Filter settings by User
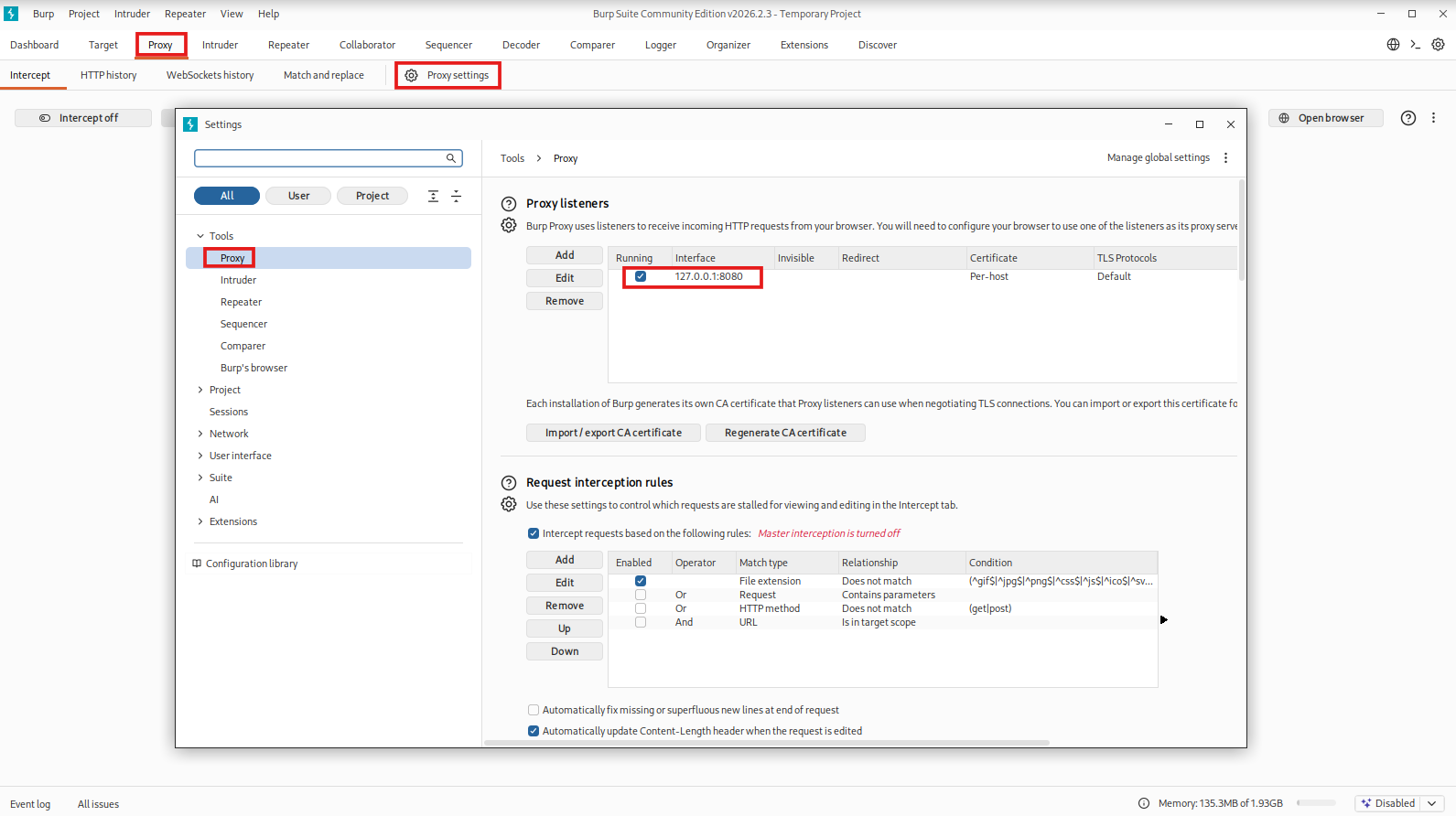This screenshot has width=1456, height=816. [298, 196]
